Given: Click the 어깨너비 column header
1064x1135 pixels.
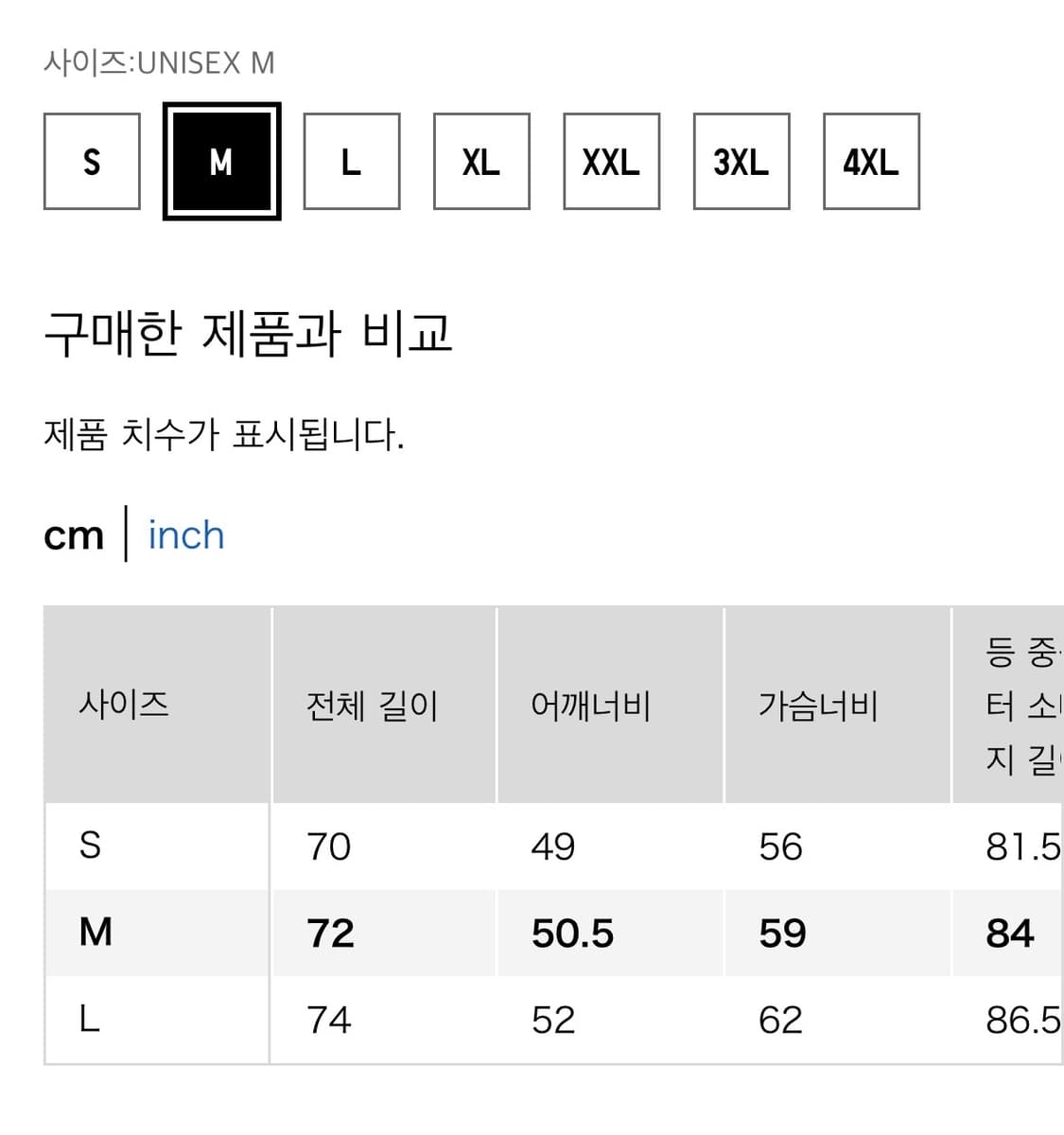Looking at the screenshot, I should 591,706.
